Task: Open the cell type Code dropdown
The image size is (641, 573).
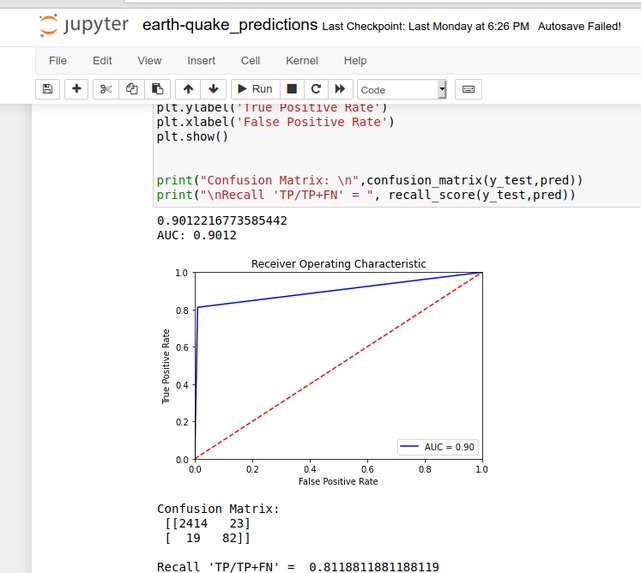Action: point(402,90)
